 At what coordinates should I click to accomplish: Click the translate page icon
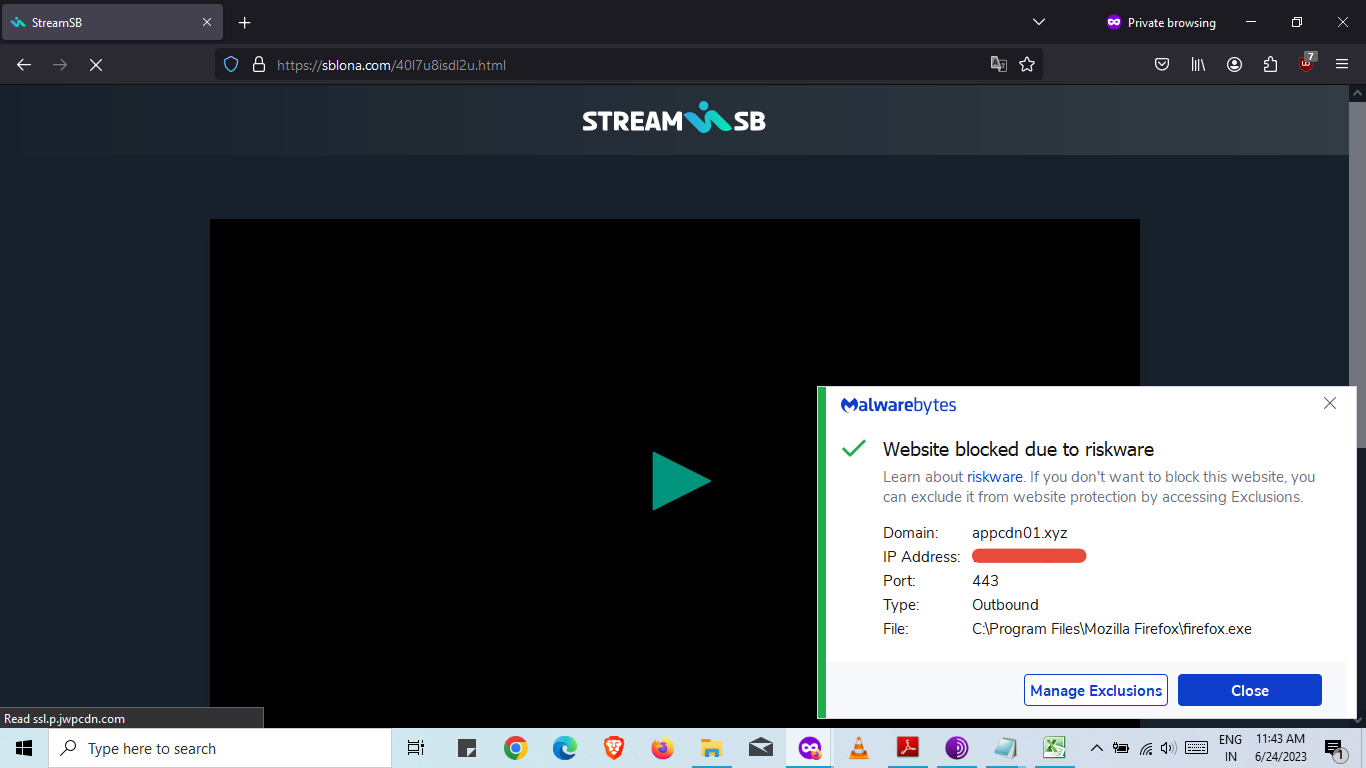(998, 65)
